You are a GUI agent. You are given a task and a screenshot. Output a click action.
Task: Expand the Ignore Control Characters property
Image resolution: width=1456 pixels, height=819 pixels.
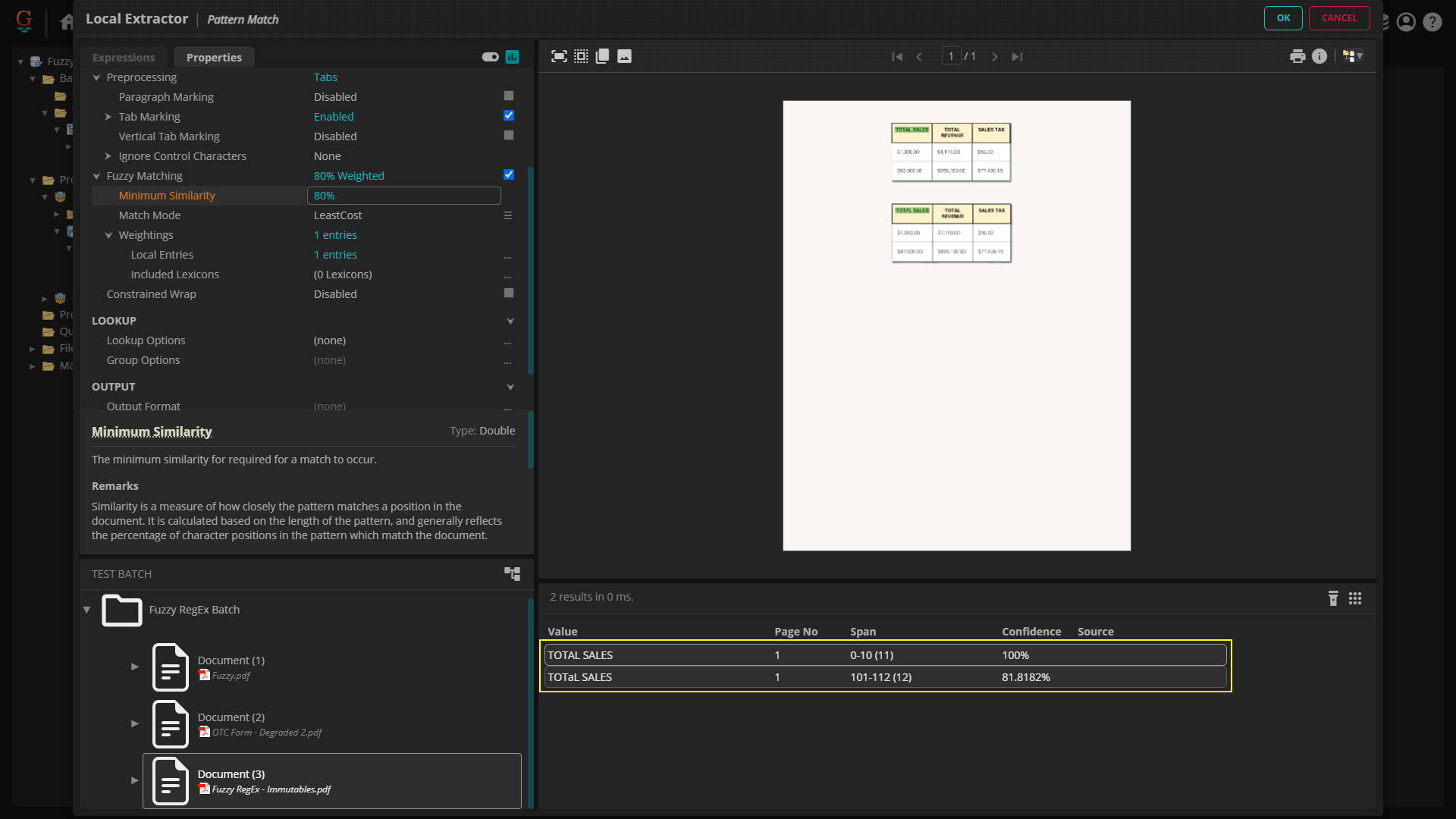108,156
